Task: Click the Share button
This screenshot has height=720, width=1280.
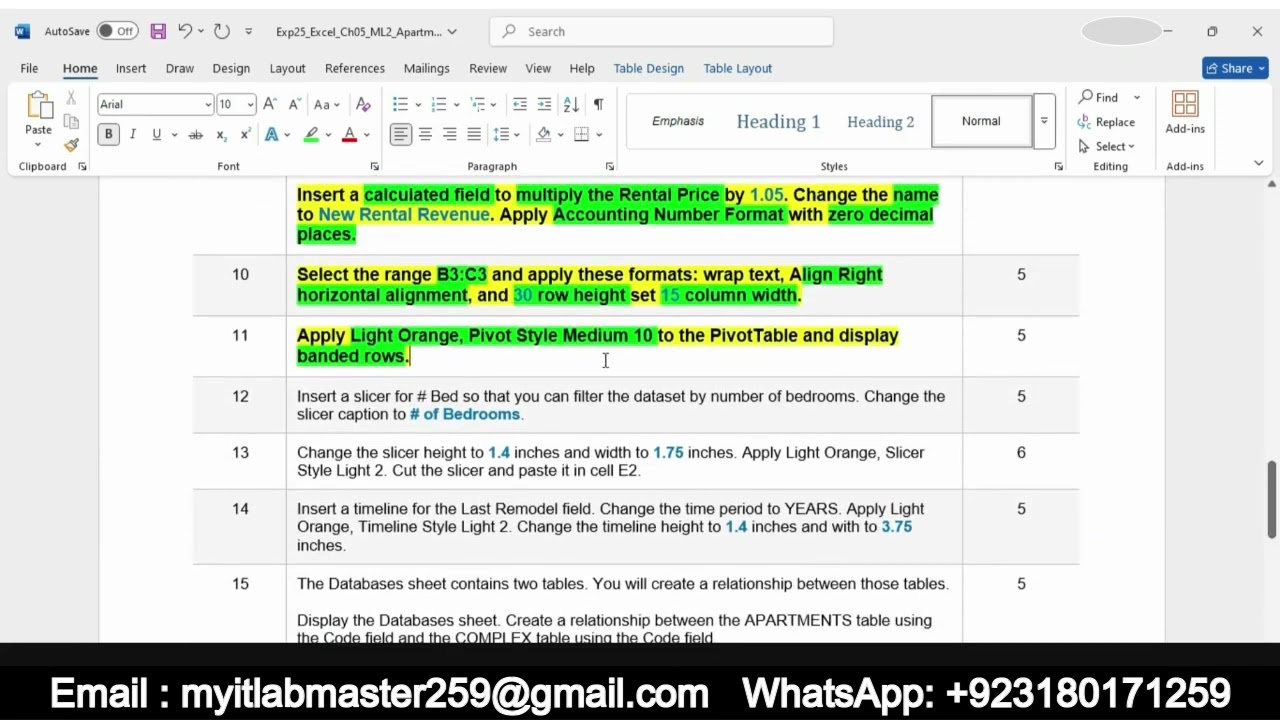Action: coord(1235,68)
